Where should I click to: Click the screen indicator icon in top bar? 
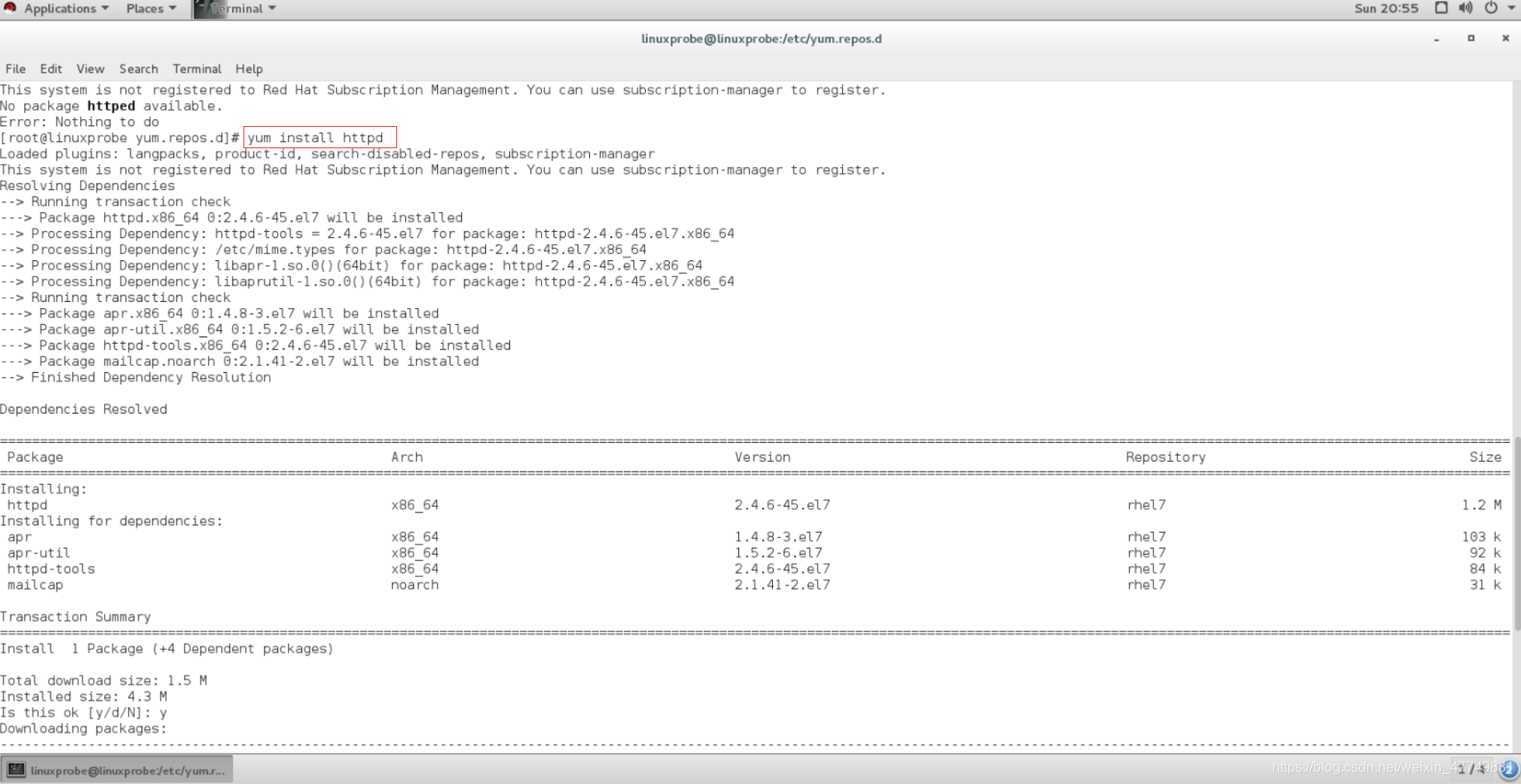coord(1441,8)
